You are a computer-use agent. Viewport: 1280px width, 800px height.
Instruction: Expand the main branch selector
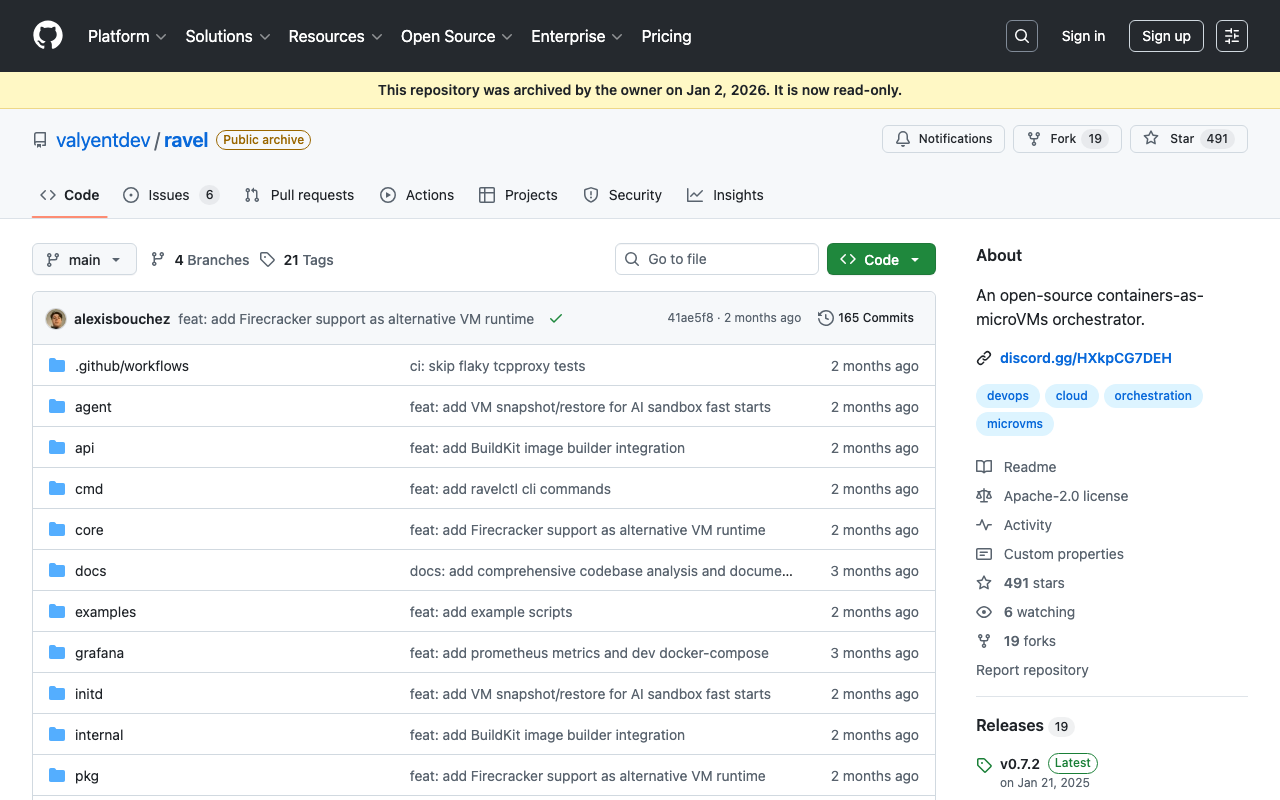click(x=84, y=260)
